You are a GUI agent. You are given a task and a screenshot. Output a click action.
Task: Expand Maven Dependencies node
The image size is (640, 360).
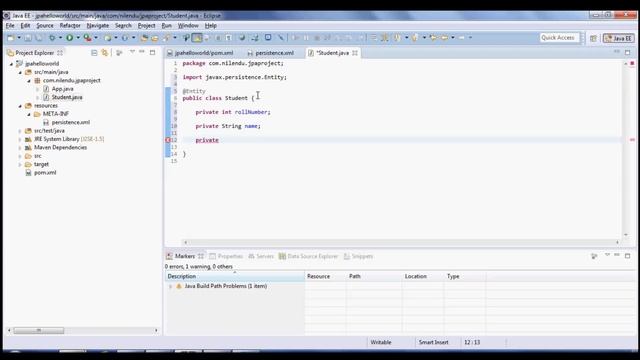[x=20, y=148]
